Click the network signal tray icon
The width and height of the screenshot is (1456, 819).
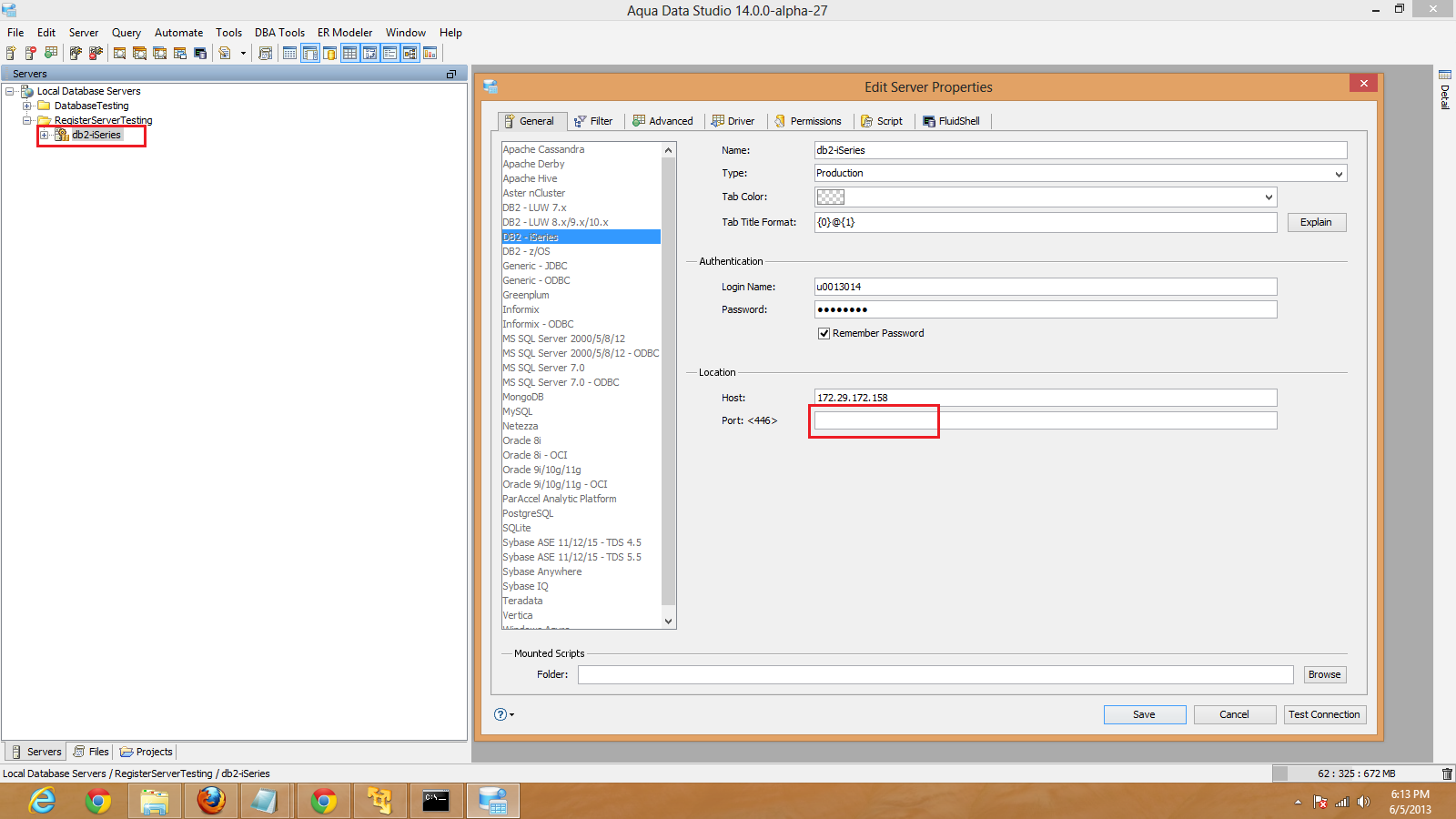point(1342,802)
